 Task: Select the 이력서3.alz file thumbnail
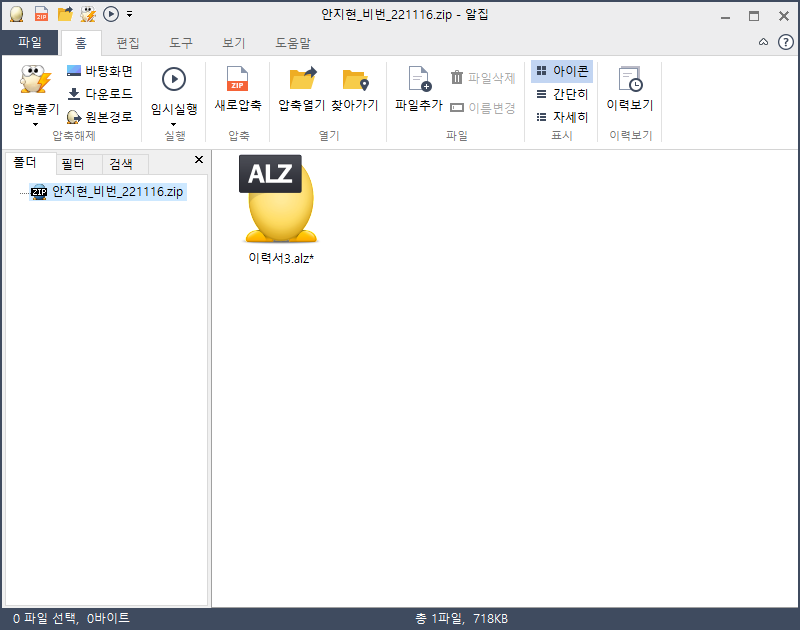279,198
